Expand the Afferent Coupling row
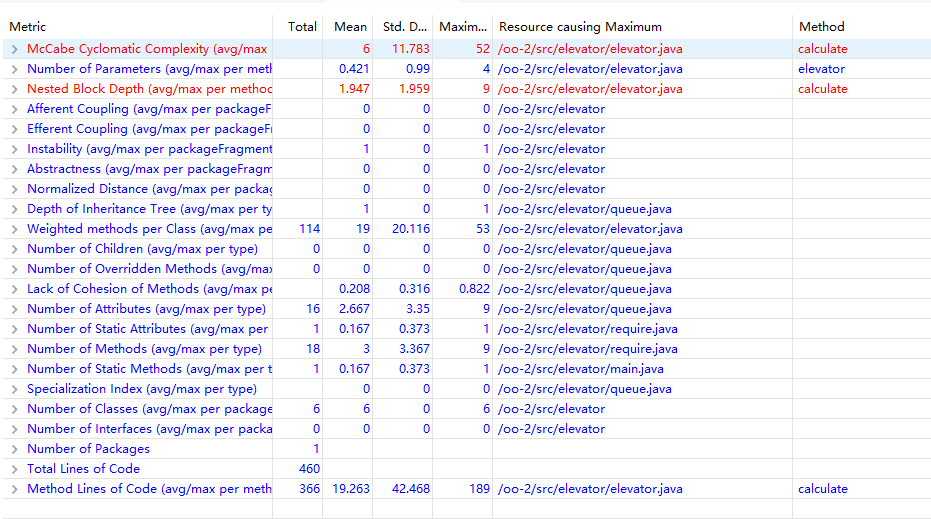Viewport: 931px width, 519px height. [x=14, y=109]
